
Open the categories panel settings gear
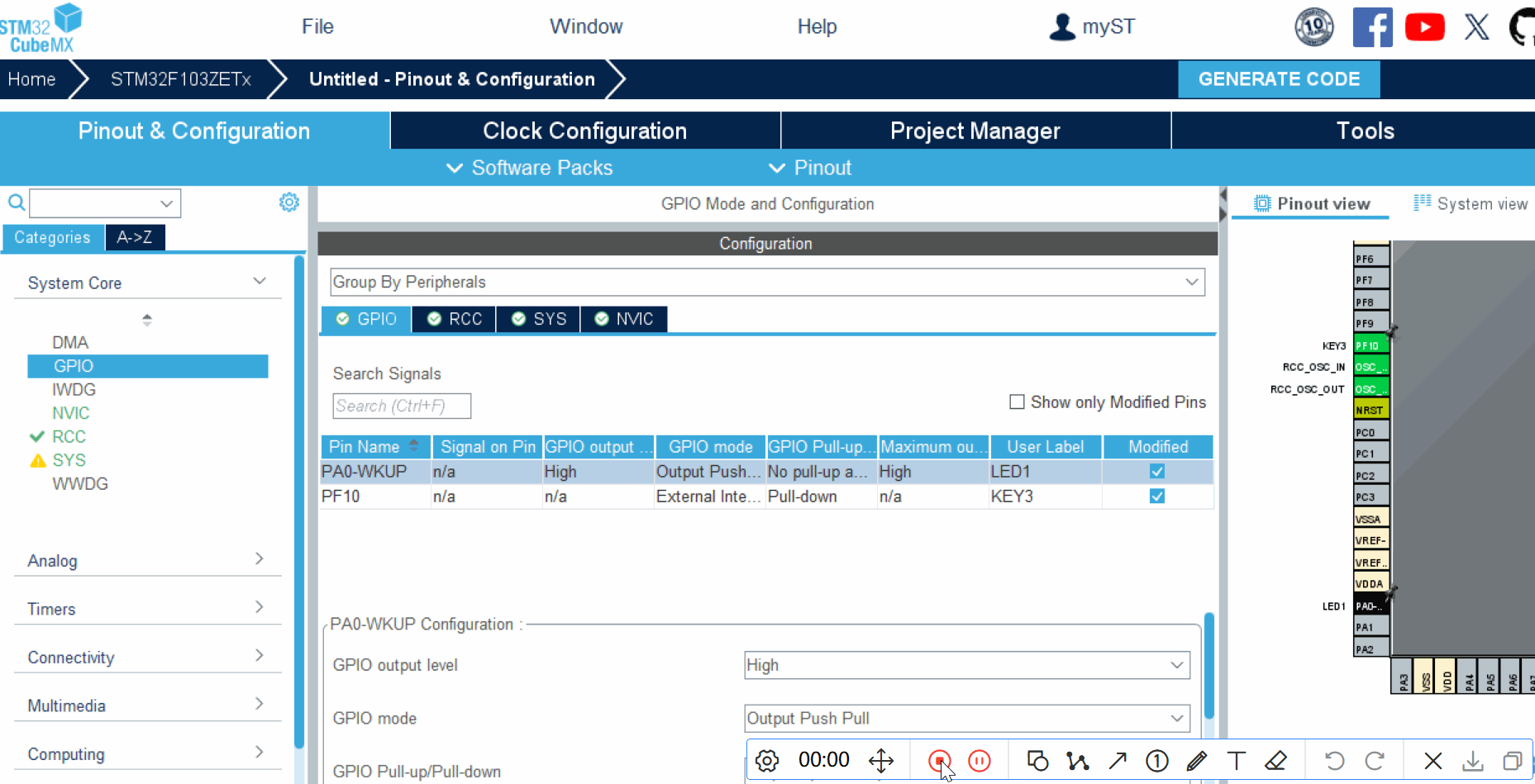tap(288, 202)
